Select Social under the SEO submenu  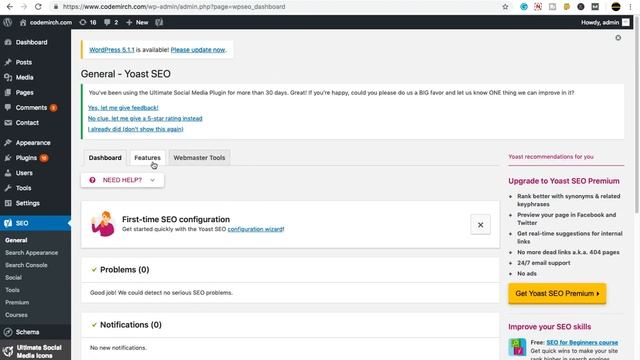click(x=13, y=278)
